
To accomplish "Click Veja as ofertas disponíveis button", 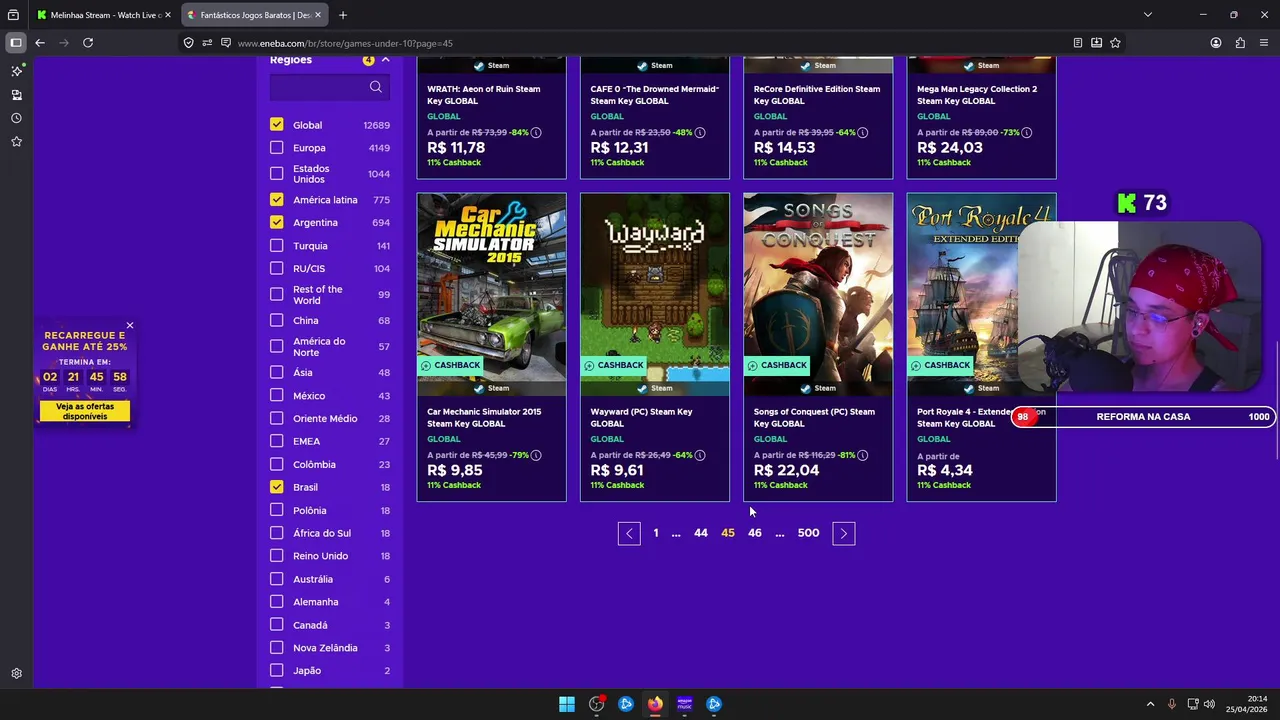I will [x=85, y=411].
